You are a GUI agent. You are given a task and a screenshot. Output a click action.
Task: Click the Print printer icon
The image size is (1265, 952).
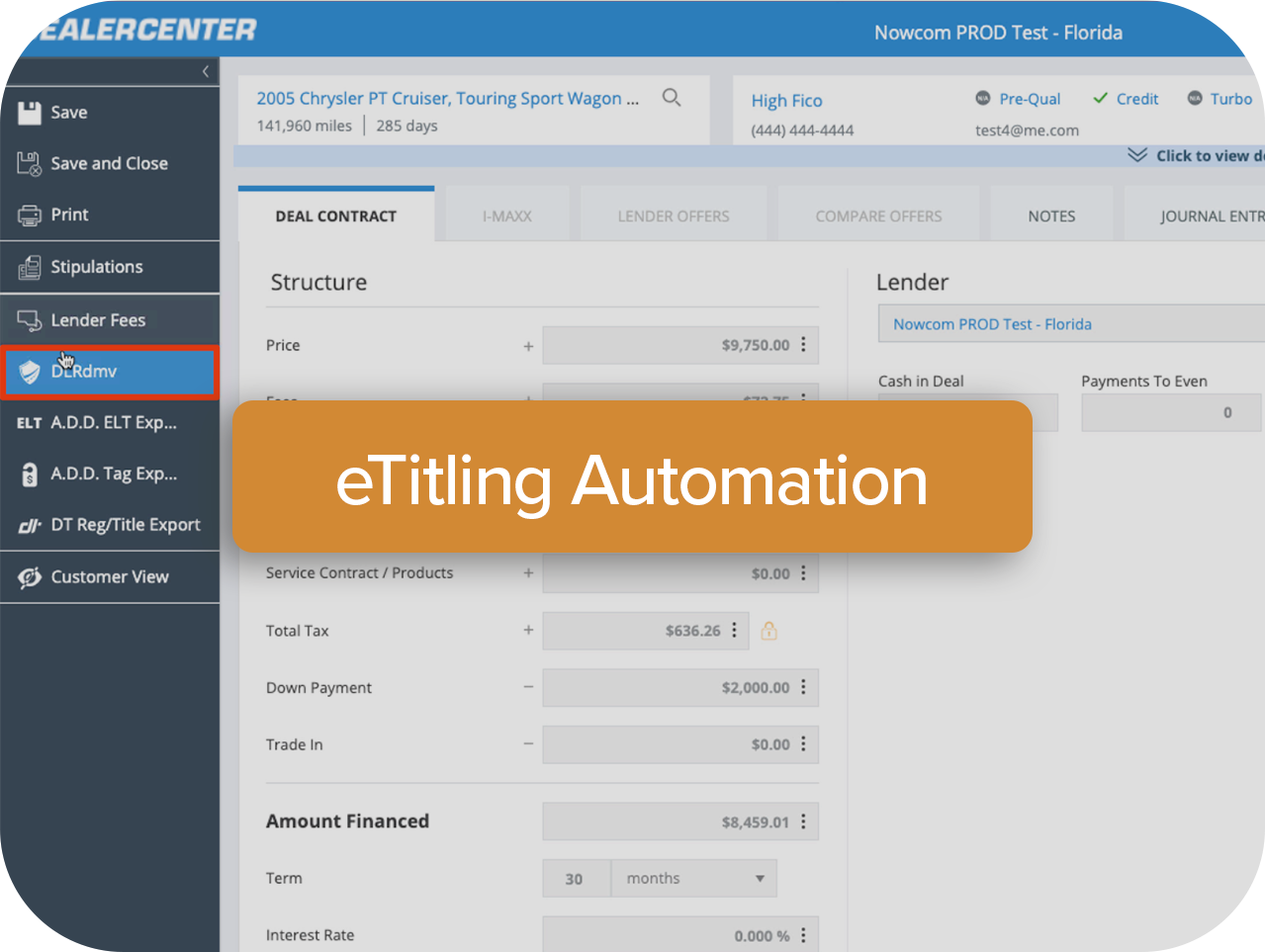pyautogui.click(x=29, y=216)
